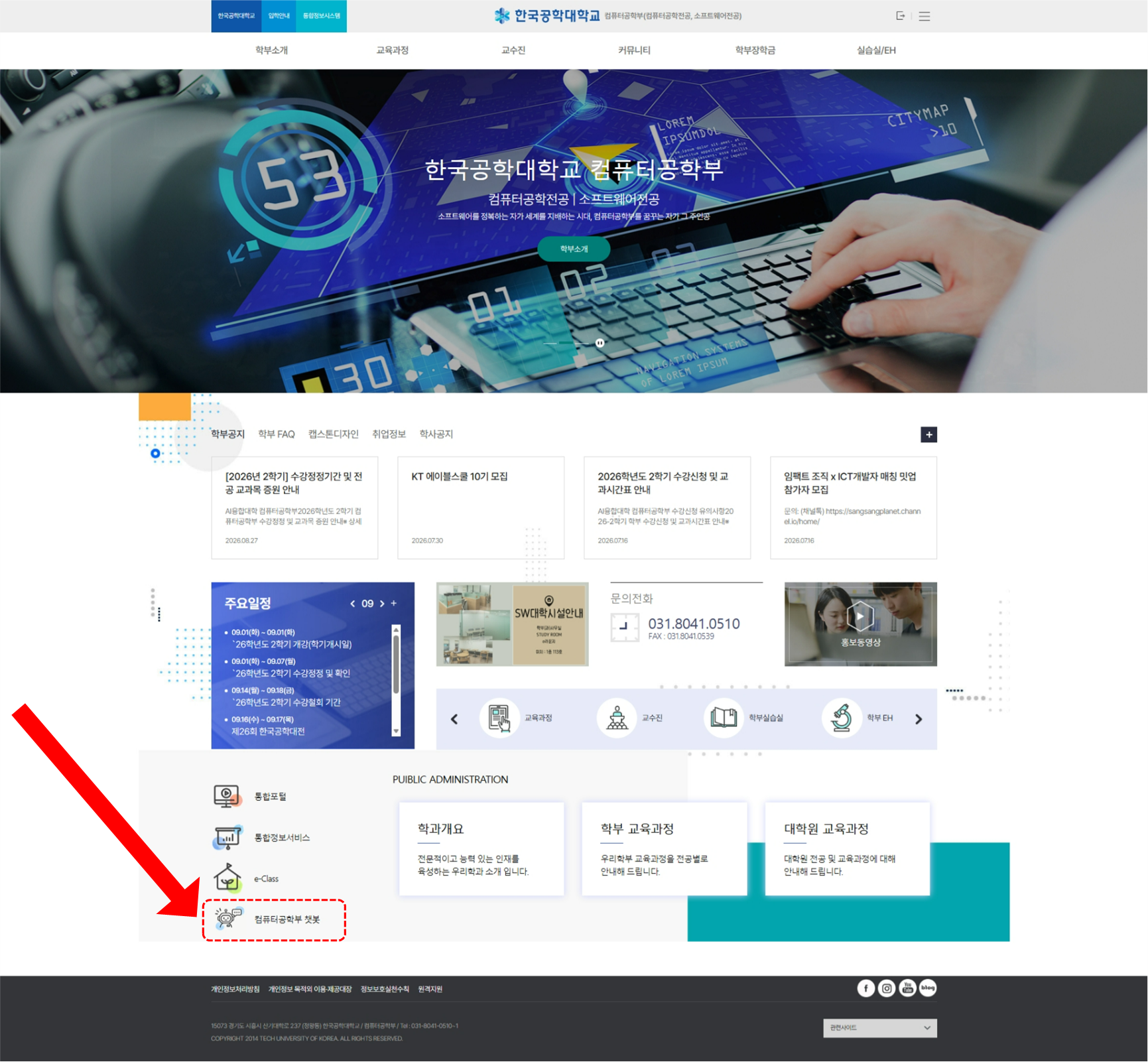Viewport: 1148px width, 1062px height.
Task: Expand notices with the plus button
Action: pos(928,434)
